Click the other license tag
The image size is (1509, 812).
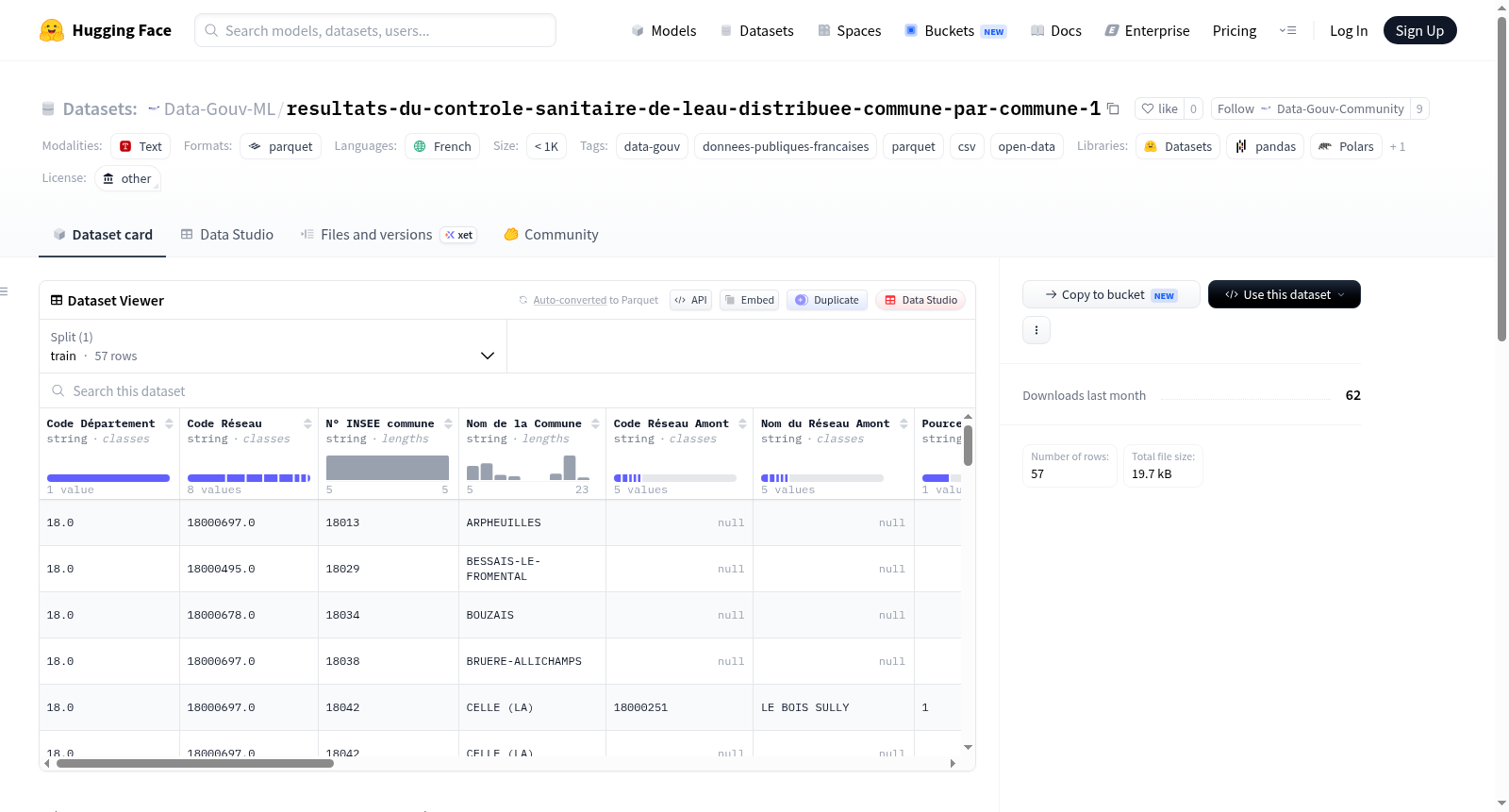pyautogui.click(x=127, y=178)
